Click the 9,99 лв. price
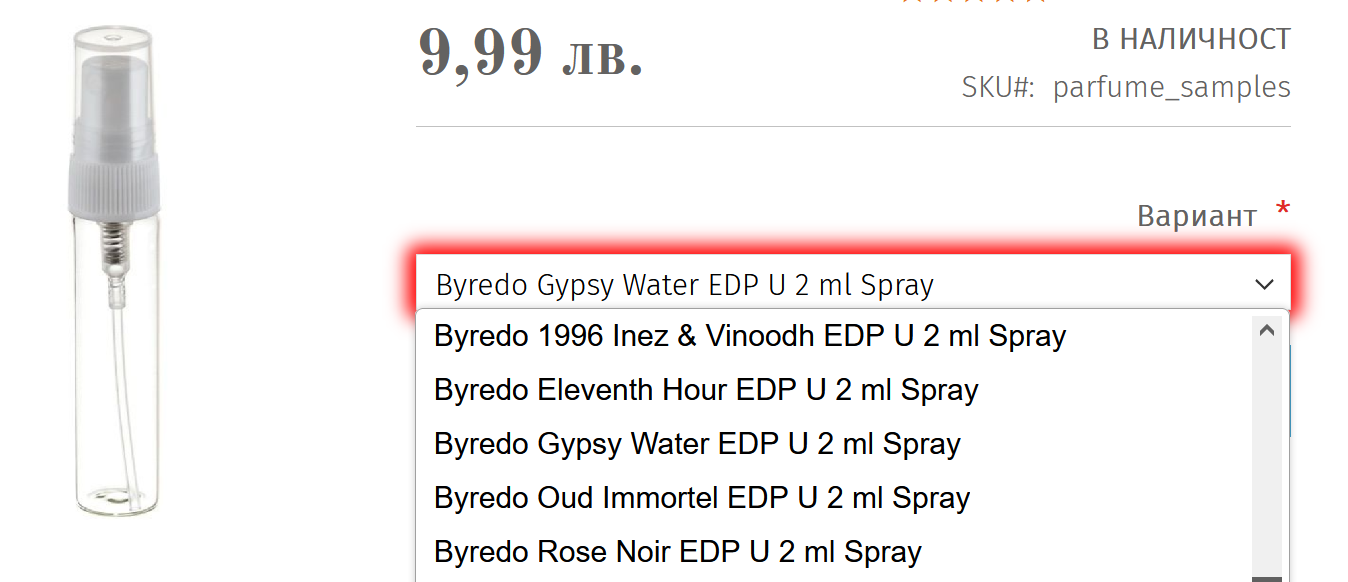Screen dimensions: 1348x582 pyautogui.click(x=530, y=52)
